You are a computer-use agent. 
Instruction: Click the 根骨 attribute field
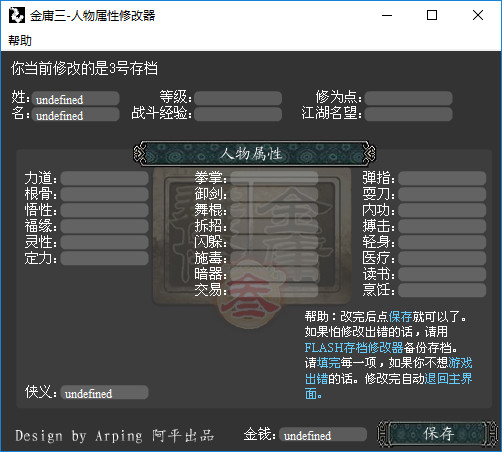[x=104, y=194]
